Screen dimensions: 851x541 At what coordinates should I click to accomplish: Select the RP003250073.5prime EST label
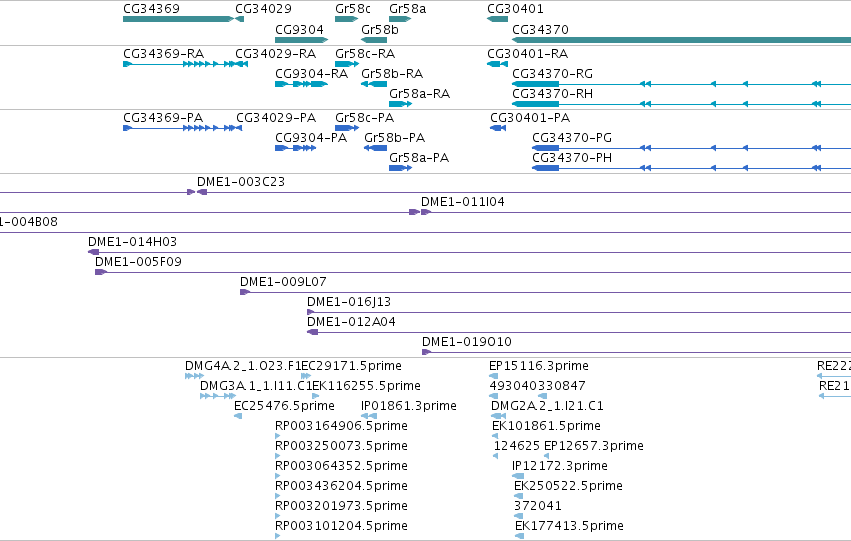341,447
